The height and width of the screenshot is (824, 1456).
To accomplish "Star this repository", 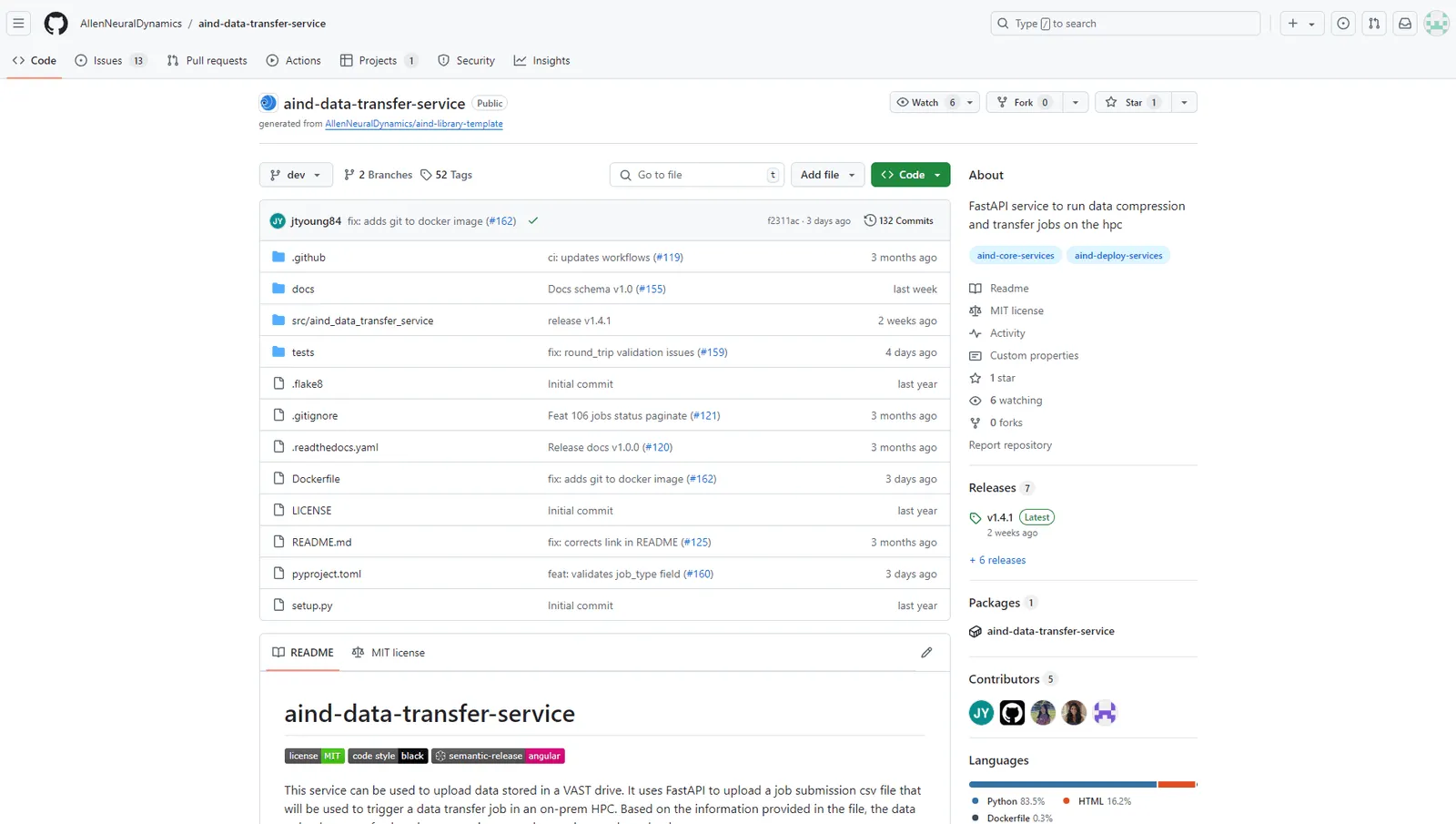I will pos(1132,103).
